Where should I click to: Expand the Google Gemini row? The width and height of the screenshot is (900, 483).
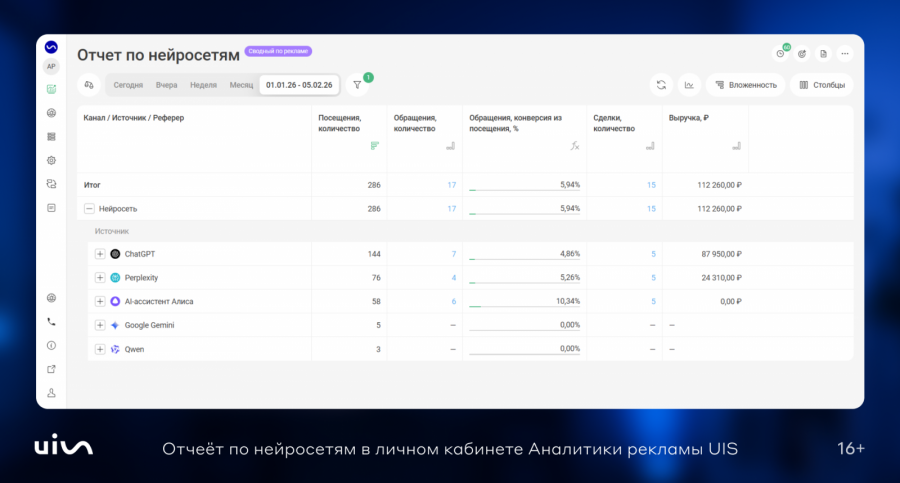pyautogui.click(x=100, y=325)
